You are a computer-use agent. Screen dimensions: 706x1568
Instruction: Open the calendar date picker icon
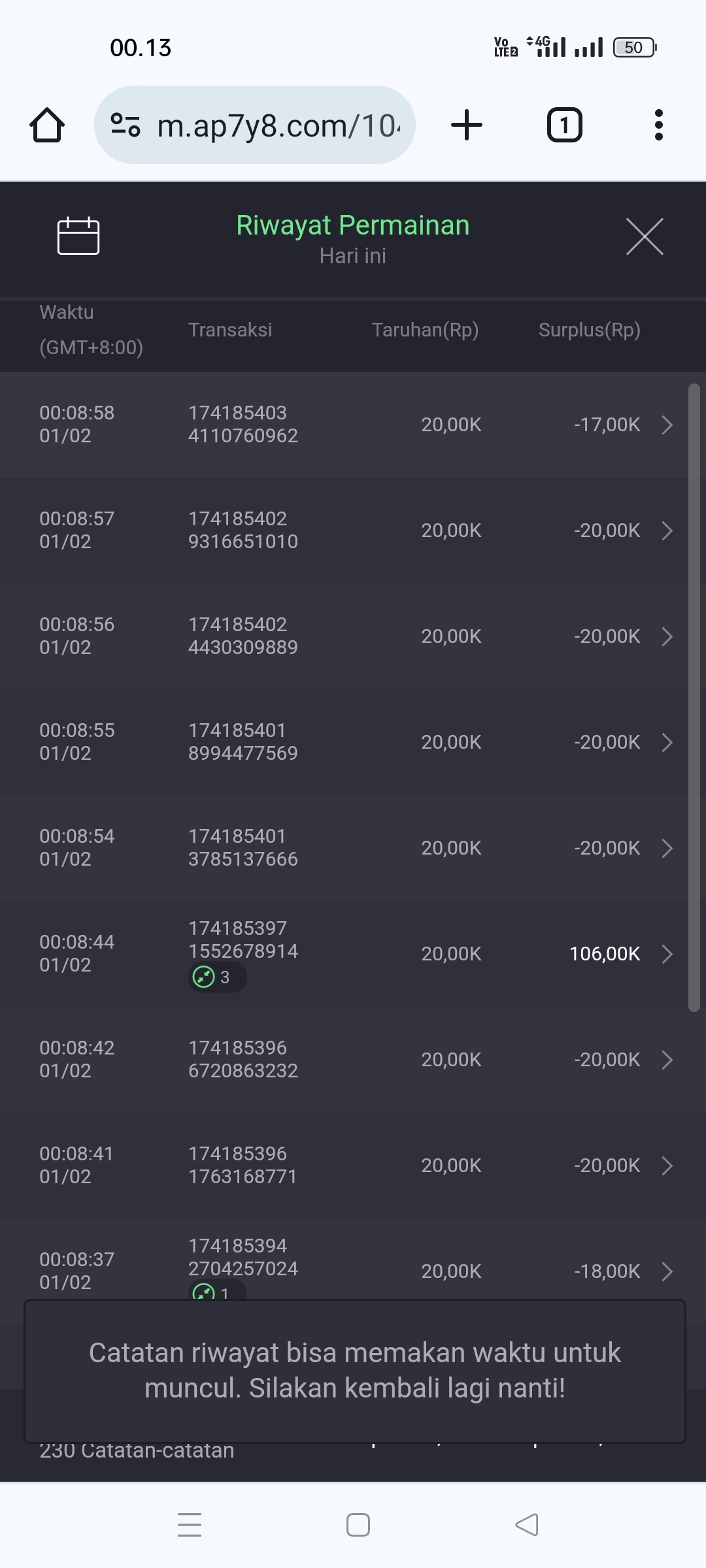pos(78,236)
